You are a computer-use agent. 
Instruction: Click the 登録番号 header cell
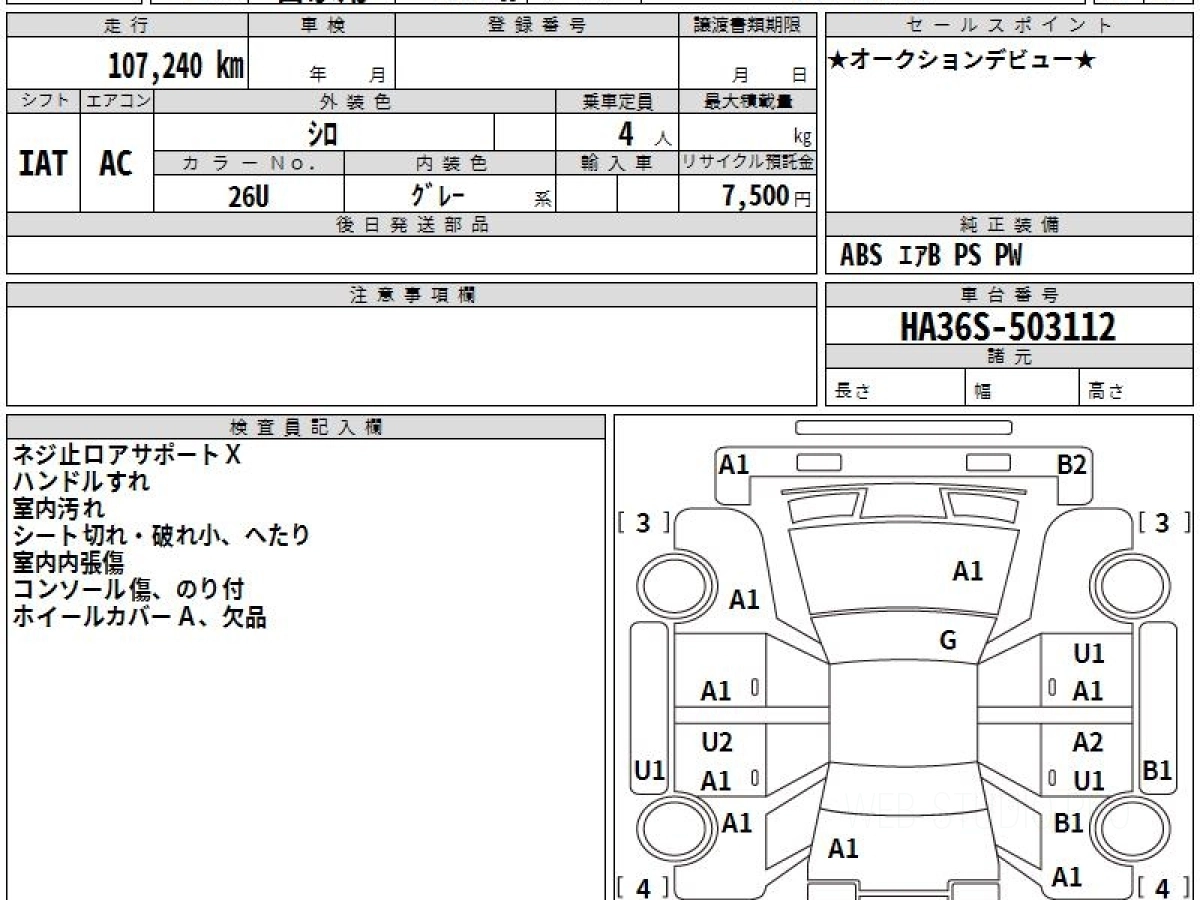click(537, 26)
